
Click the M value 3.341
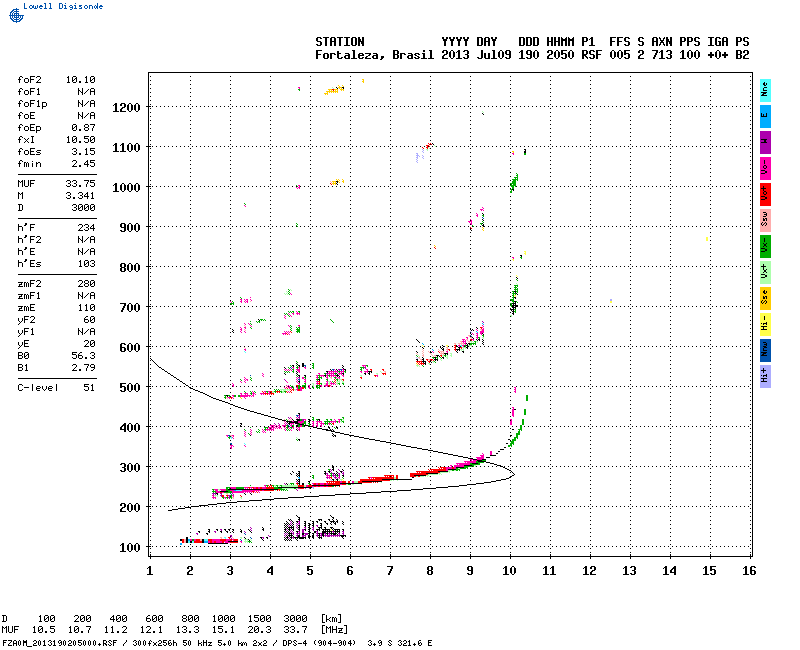tap(81, 196)
